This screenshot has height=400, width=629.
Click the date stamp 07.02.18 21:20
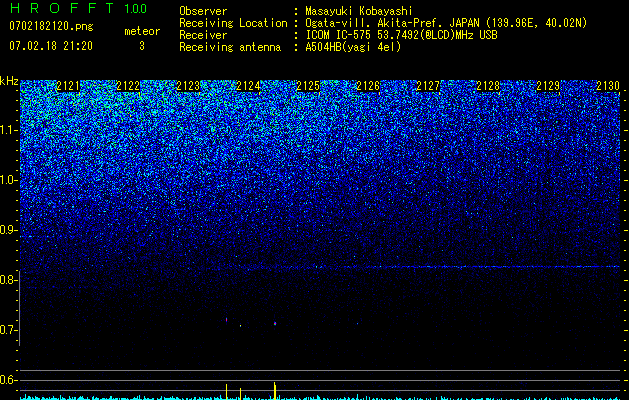51,46
